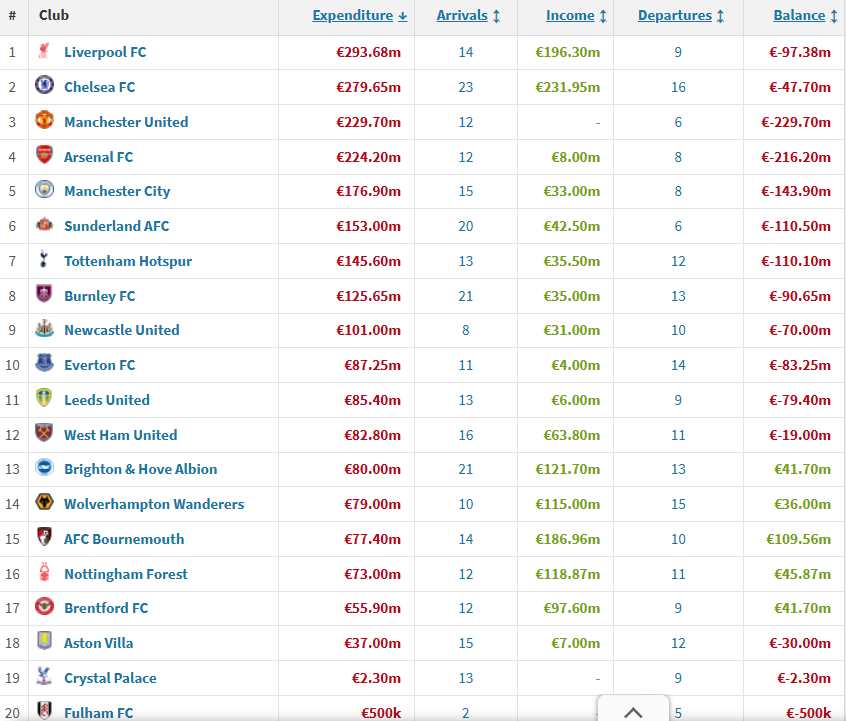Click Manchester United's balance €-229.70m
Viewport: 846px width, 721px height.
tap(796, 122)
